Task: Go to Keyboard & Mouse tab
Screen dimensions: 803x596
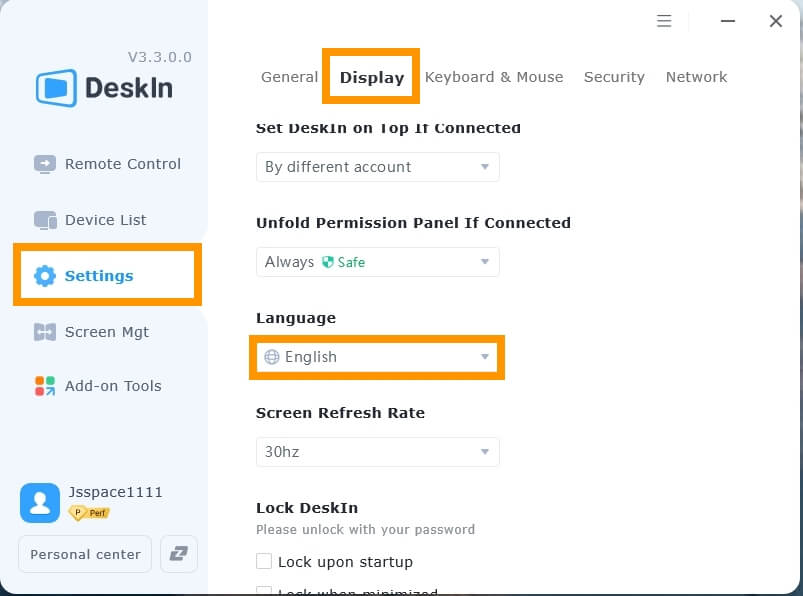Action: pyautogui.click(x=494, y=77)
